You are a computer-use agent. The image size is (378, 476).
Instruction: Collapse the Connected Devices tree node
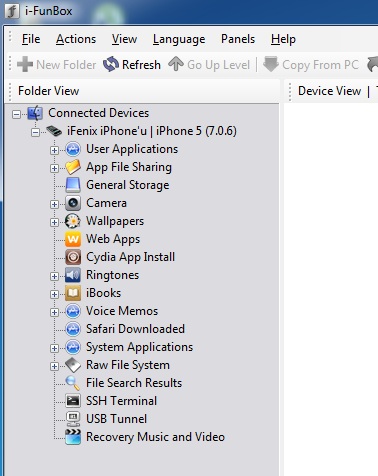(x=16, y=114)
